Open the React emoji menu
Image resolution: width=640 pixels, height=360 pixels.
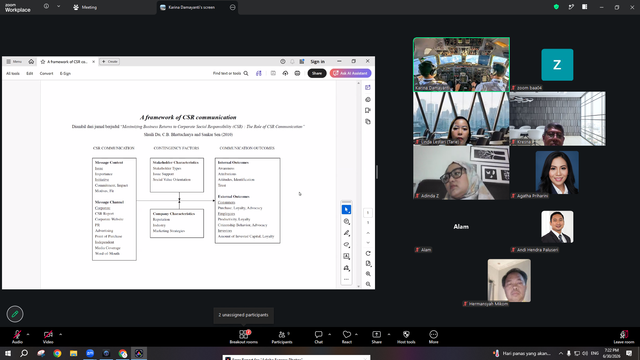click(x=347, y=337)
